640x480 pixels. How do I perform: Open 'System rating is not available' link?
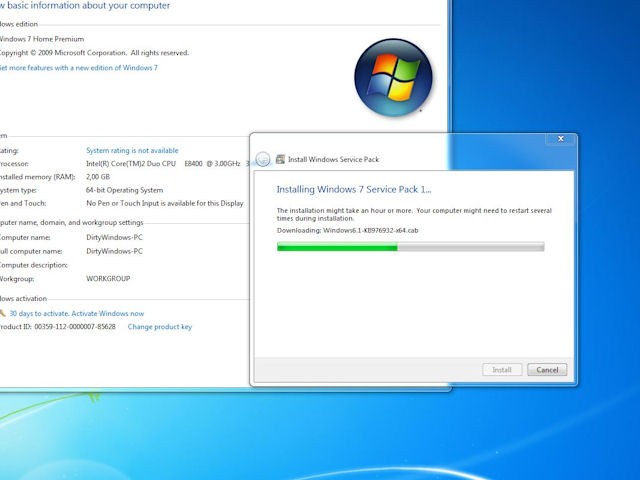coord(132,151)
